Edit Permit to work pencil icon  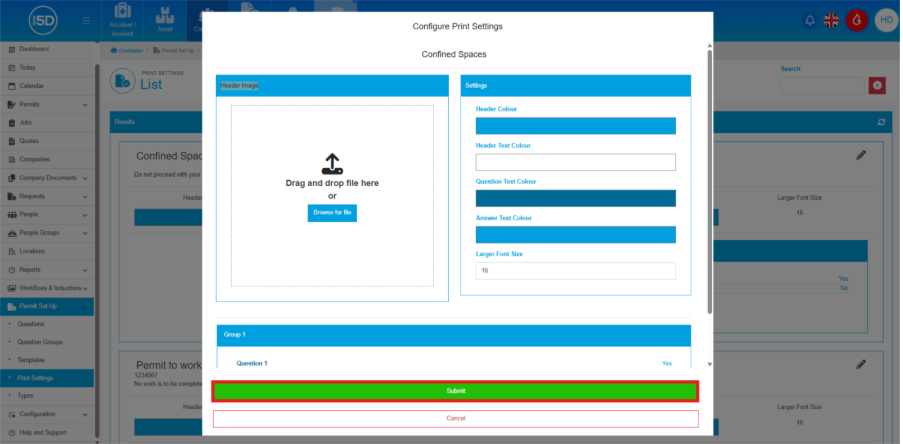tap(861, 364)
